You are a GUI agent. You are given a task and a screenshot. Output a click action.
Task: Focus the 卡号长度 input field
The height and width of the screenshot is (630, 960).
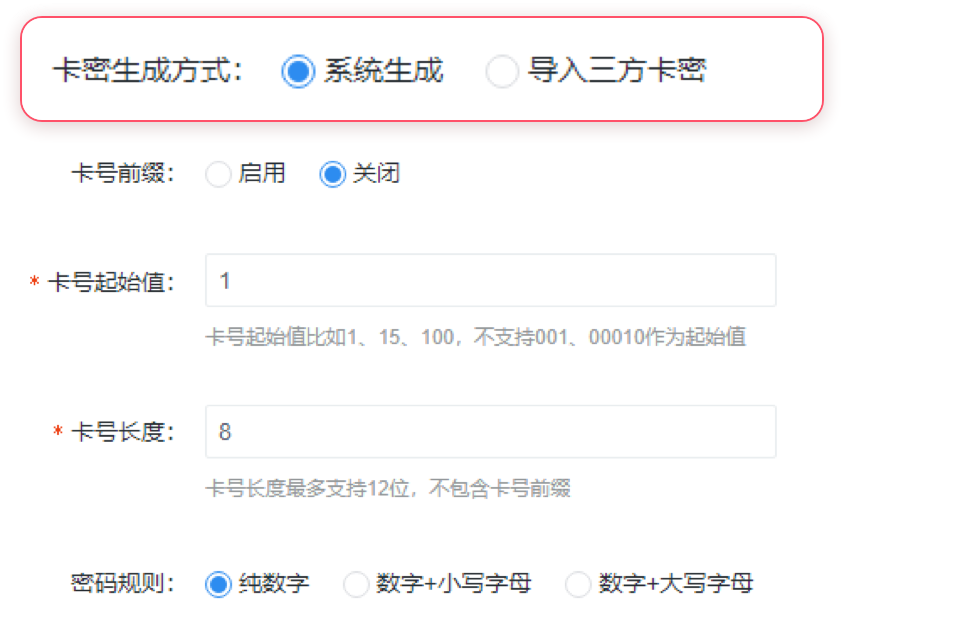coord(490,432)
